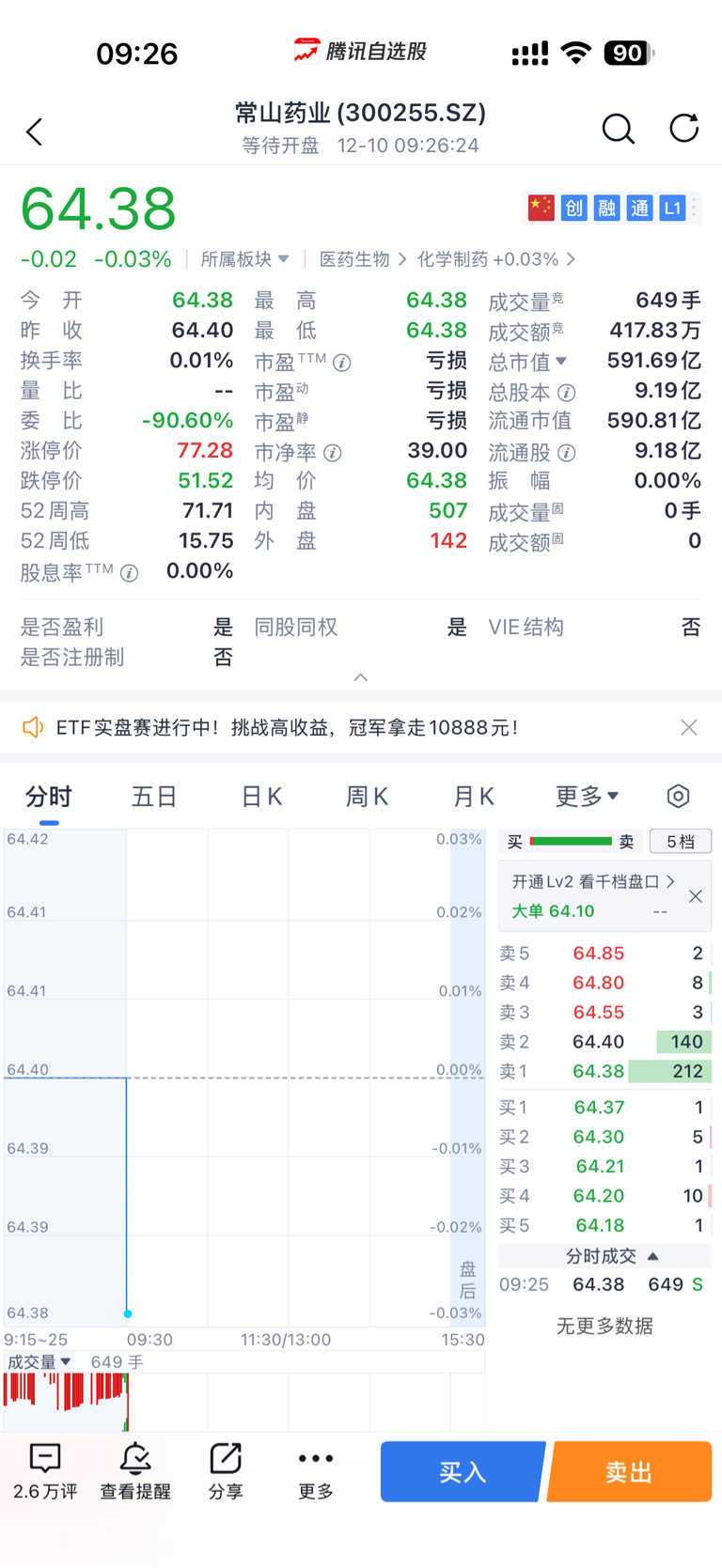Open 医药生物 sector link
The width and height of the screenshot is (722, 1568).
(x=363, y=259)
